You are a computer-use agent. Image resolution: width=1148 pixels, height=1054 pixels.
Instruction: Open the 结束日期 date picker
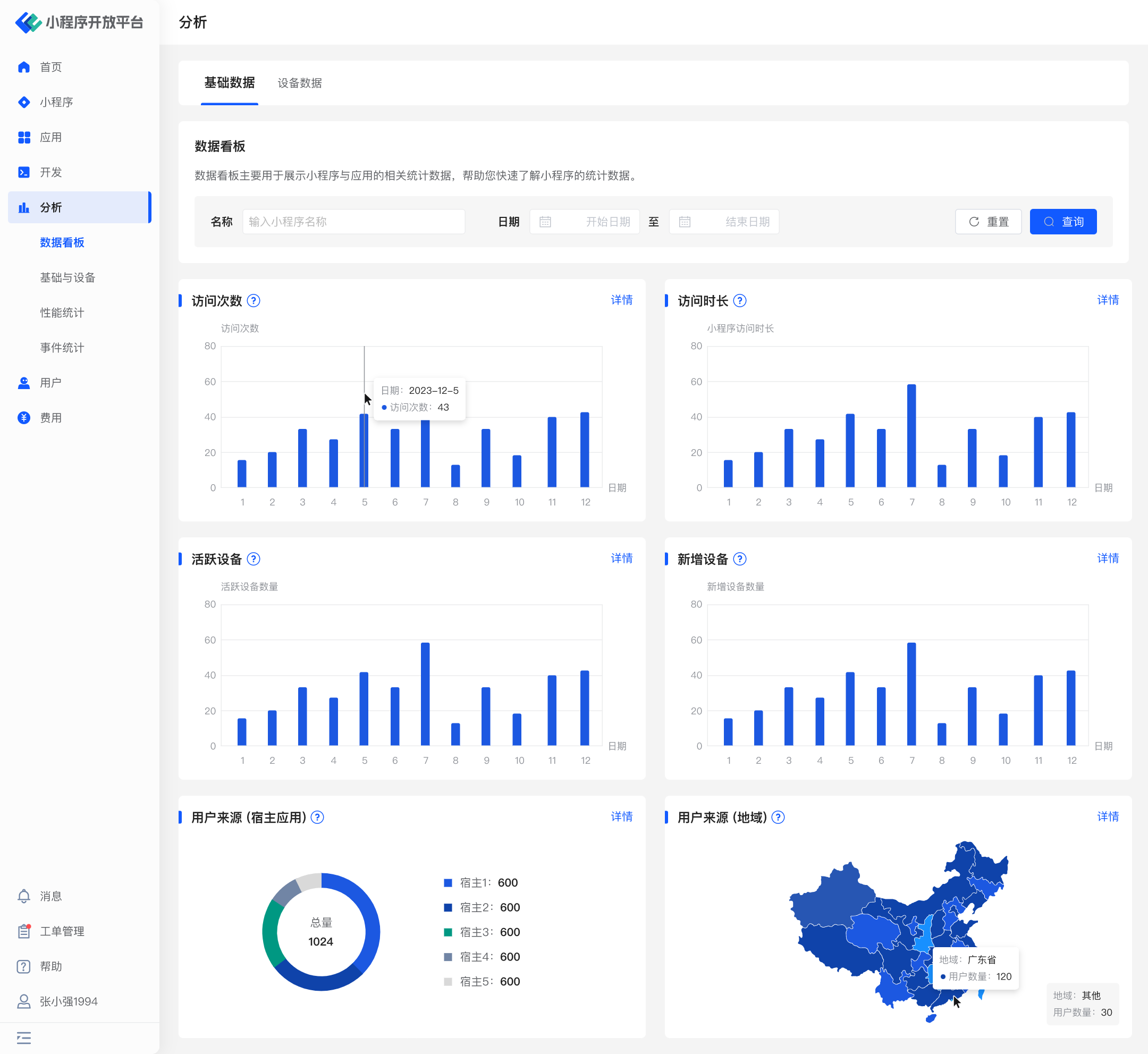click(724, 222)
